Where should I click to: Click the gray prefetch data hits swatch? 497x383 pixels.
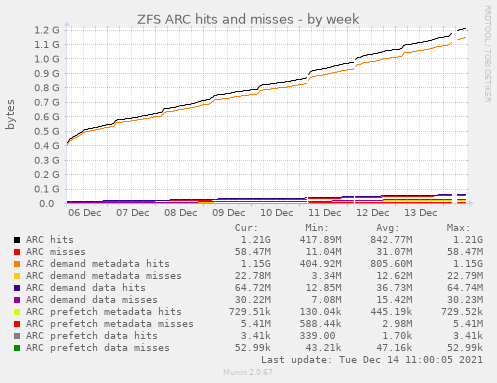pyautogui.click(x=17, y=336)
